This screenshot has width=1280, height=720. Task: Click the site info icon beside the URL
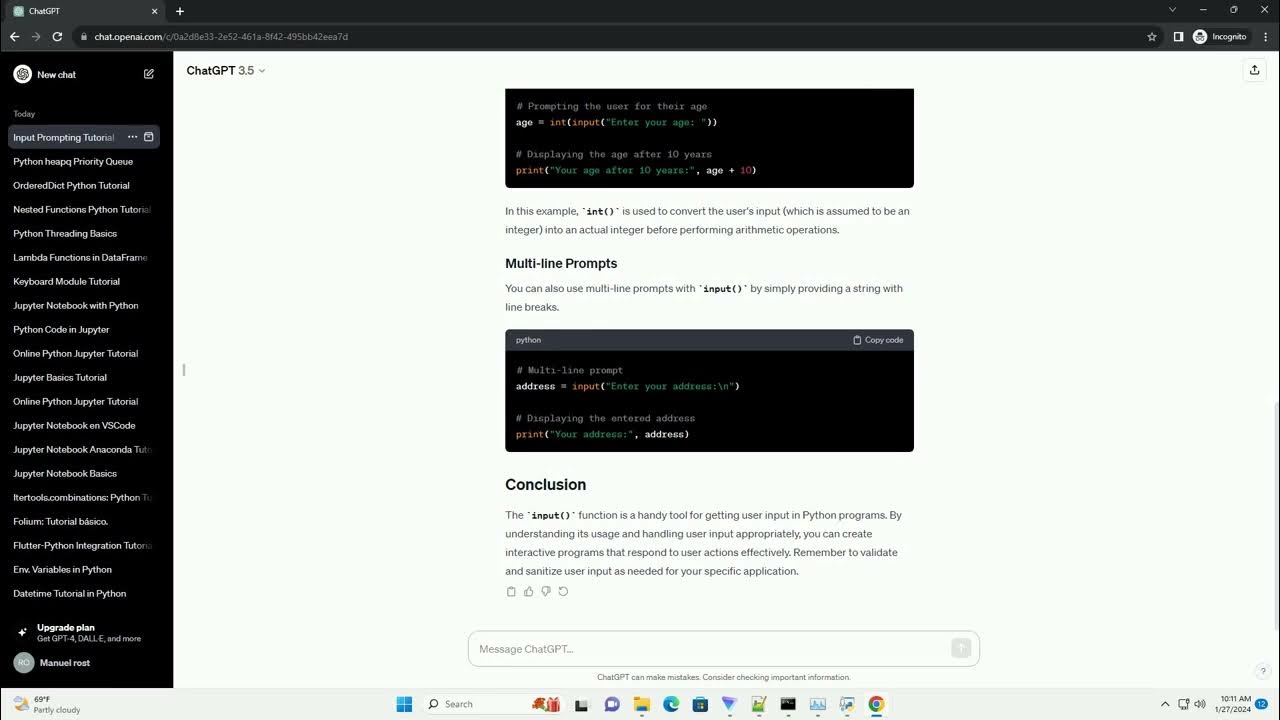pos(83,36)
